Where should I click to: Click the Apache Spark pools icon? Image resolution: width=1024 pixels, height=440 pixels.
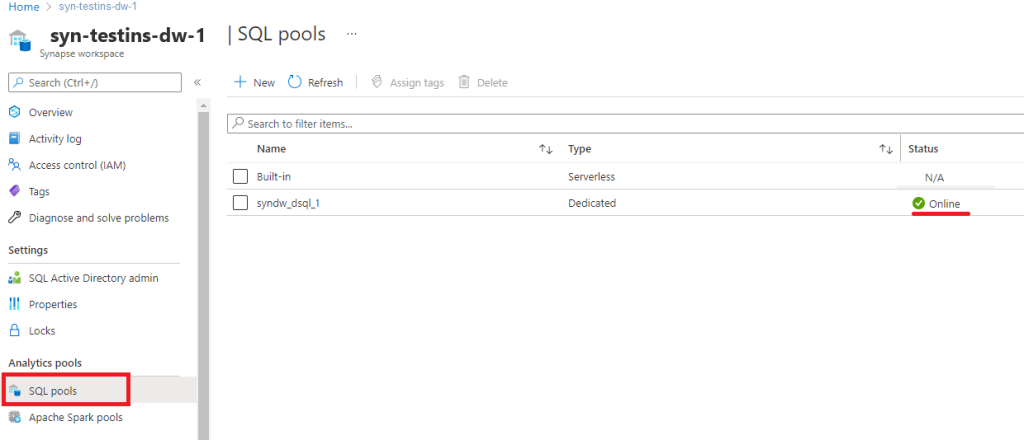tap(14, 417)
